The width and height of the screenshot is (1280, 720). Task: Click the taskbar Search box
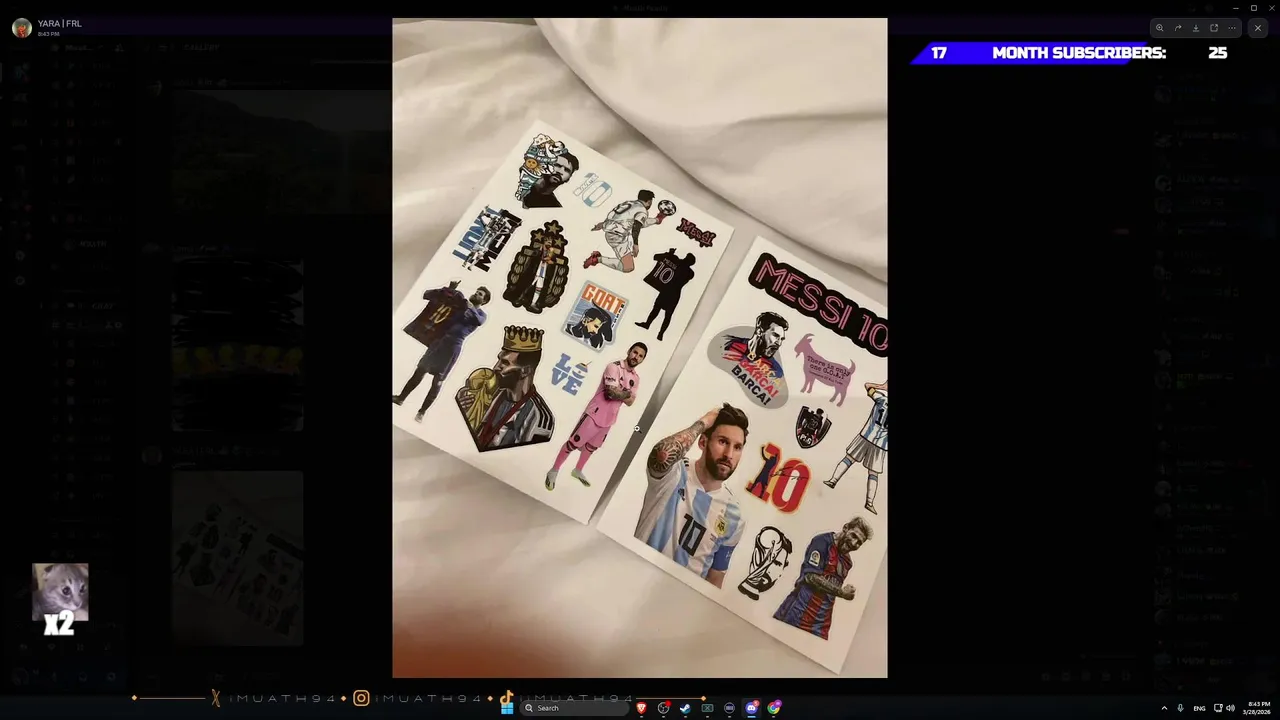575,708
